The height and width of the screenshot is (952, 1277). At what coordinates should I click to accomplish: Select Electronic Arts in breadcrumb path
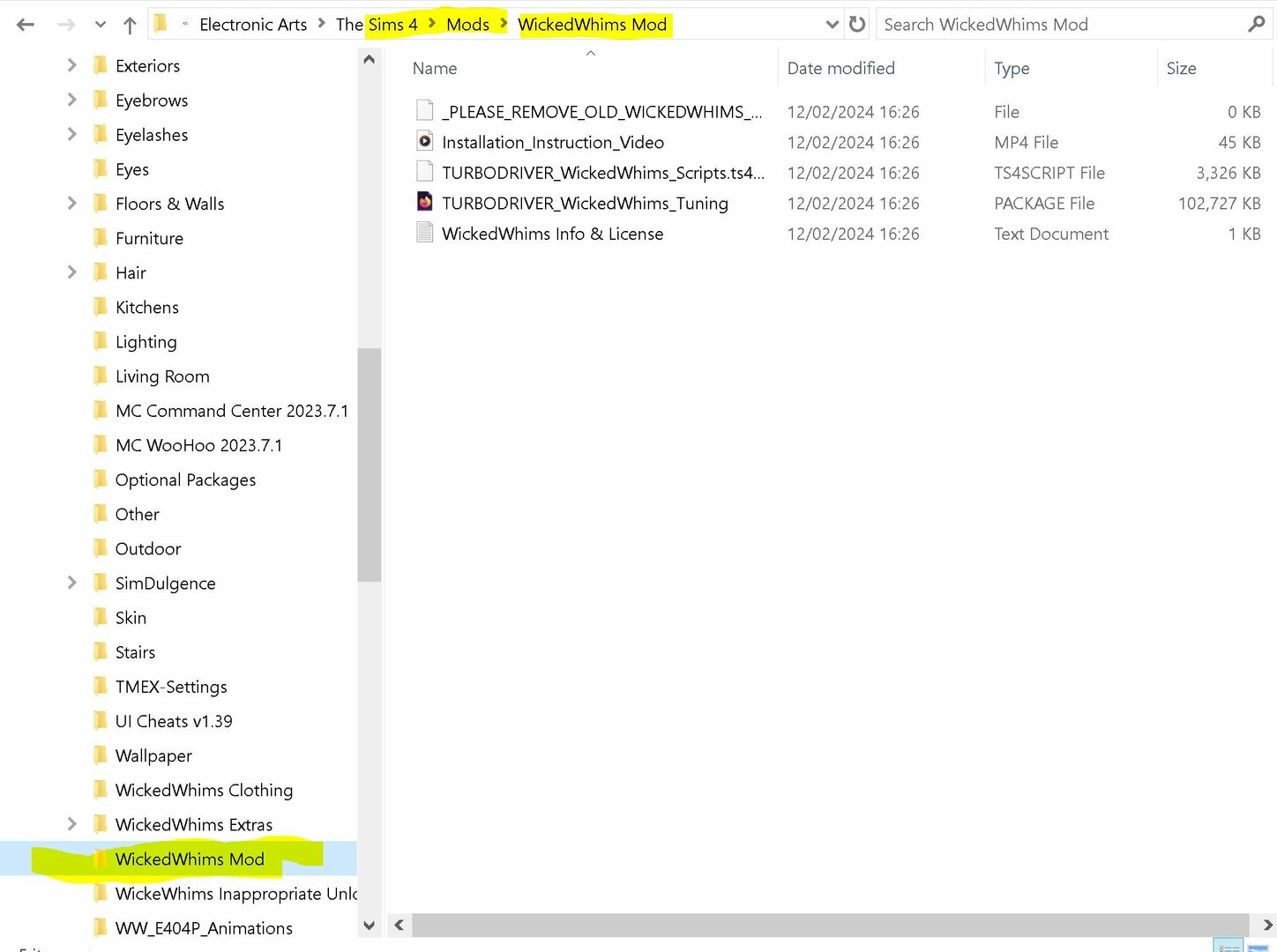click(253, 25)
